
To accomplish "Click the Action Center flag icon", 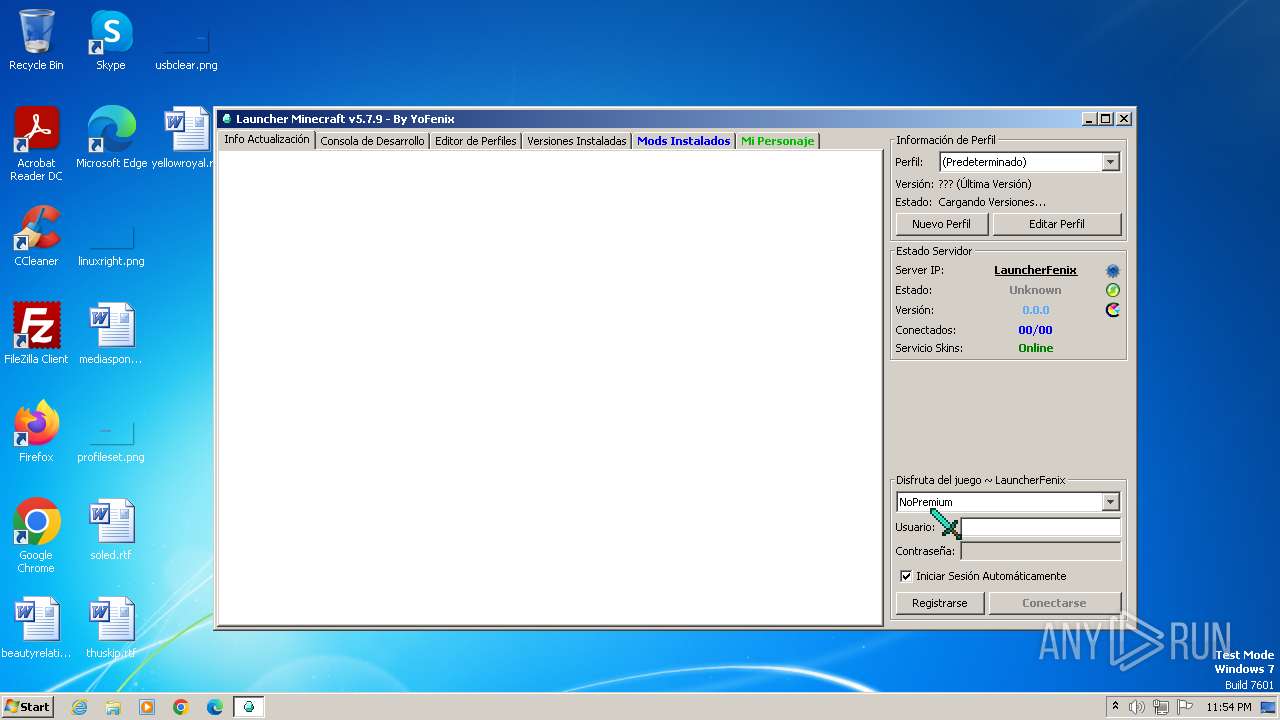I will (1185, 707).
